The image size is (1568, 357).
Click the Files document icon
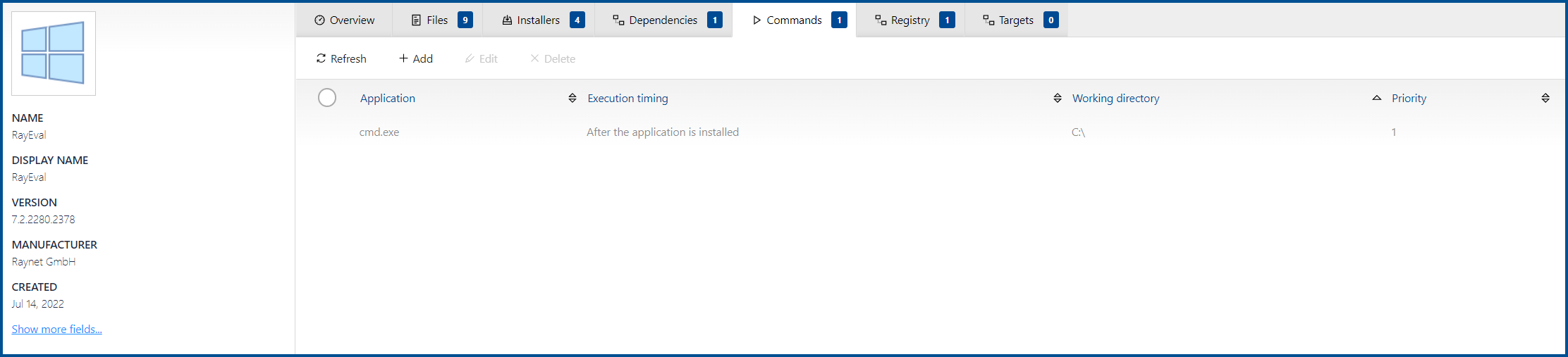(x=416, y=20)
